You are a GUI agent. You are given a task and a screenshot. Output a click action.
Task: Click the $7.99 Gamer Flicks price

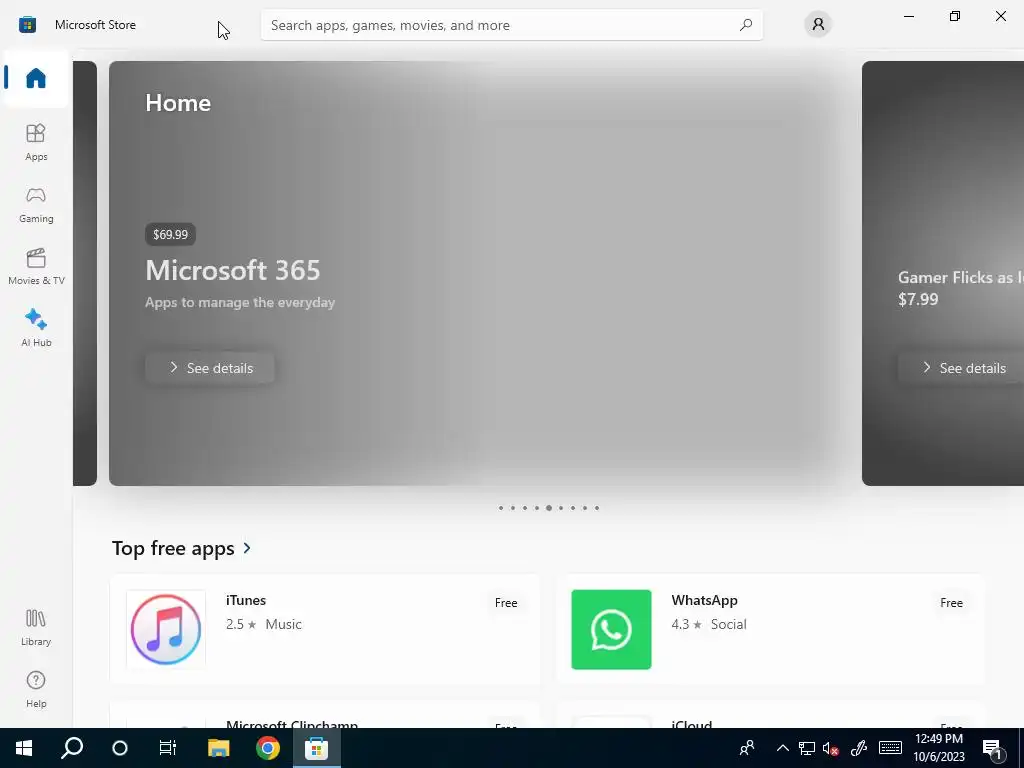[x=918, y=299]
